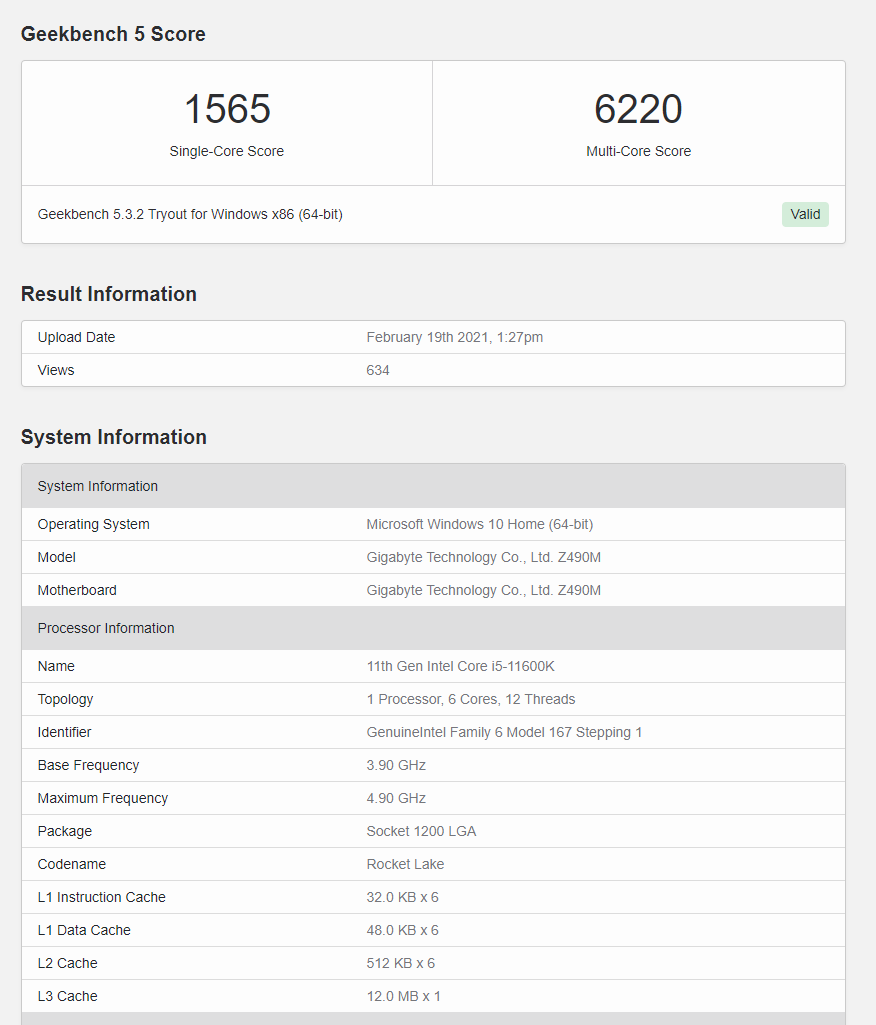The image size is (876, 1025).
Task: Select GenuineIntel Family 6 Model 167 identifier
Action: (x=504, y=732)
